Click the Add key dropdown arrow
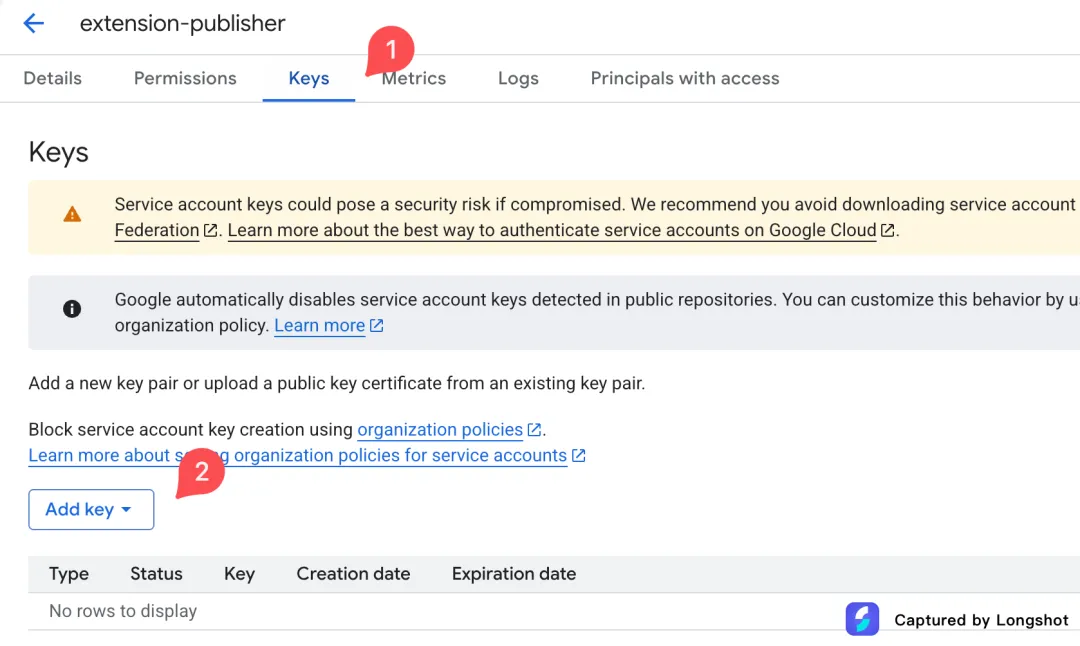The width and height of the screenshot is (1080, 646). point(126,510)
